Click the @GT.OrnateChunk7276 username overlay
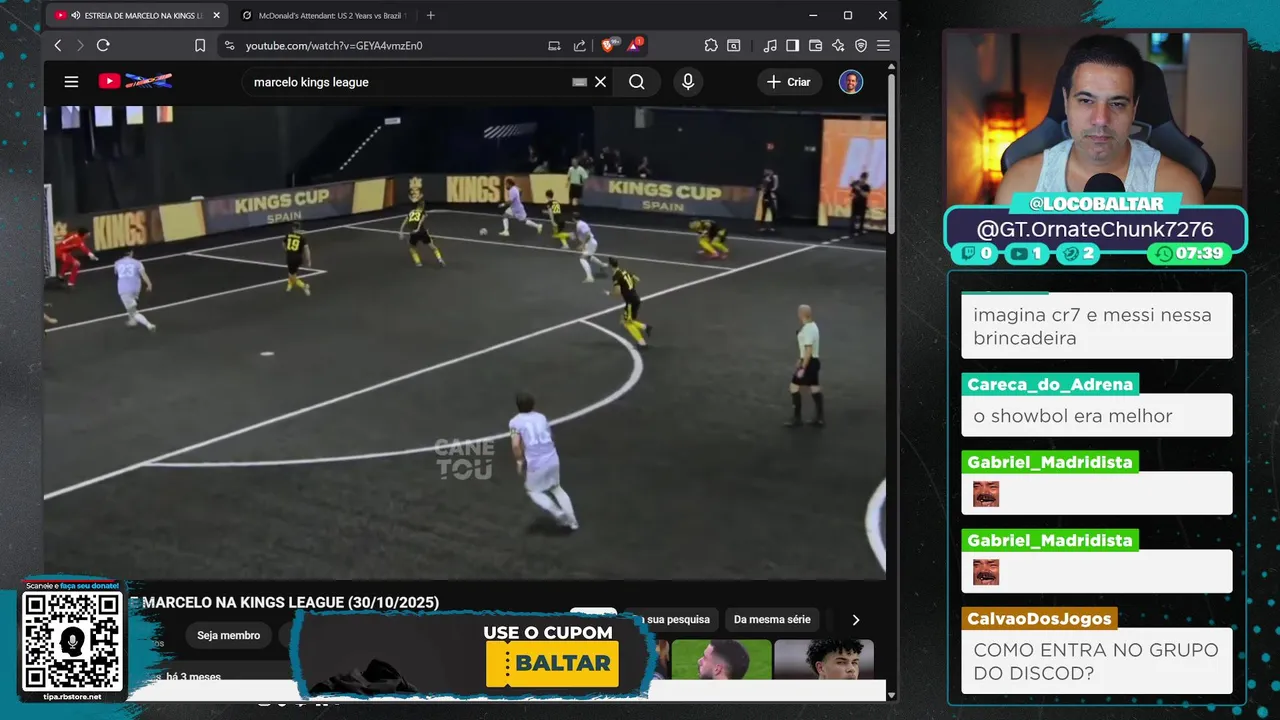The height and width of the screenshot is (720, 1280). click(x=1095, y=230)
